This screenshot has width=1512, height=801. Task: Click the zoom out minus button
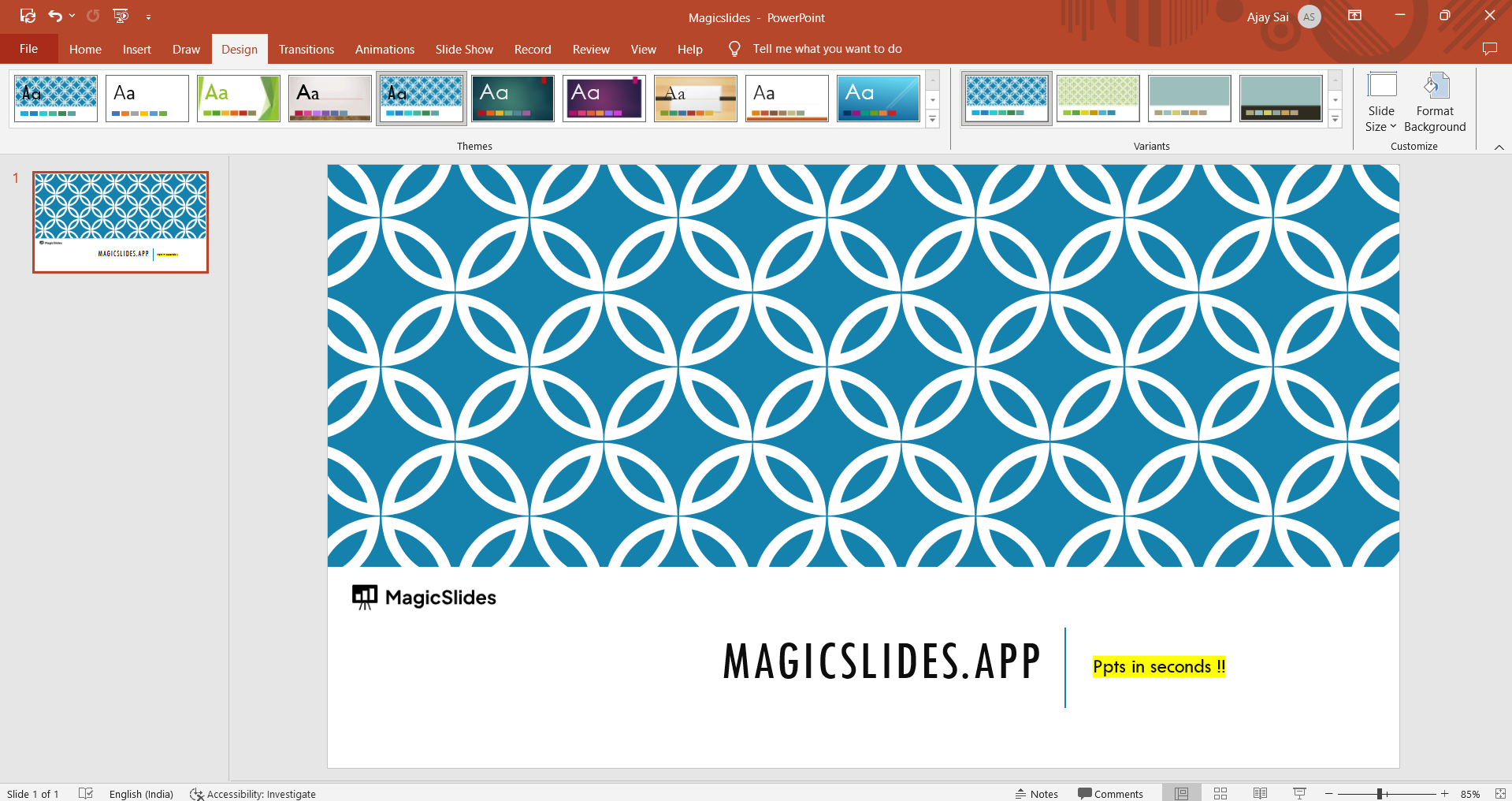[x=1328, y=794]
